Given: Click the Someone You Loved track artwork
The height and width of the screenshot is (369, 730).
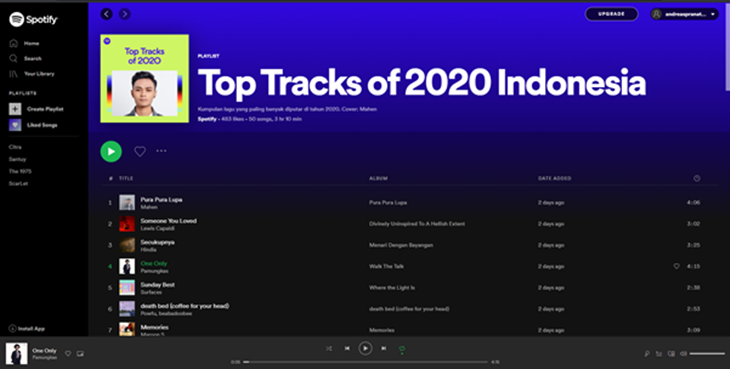Looking at the screenshot, I should 127,224.
